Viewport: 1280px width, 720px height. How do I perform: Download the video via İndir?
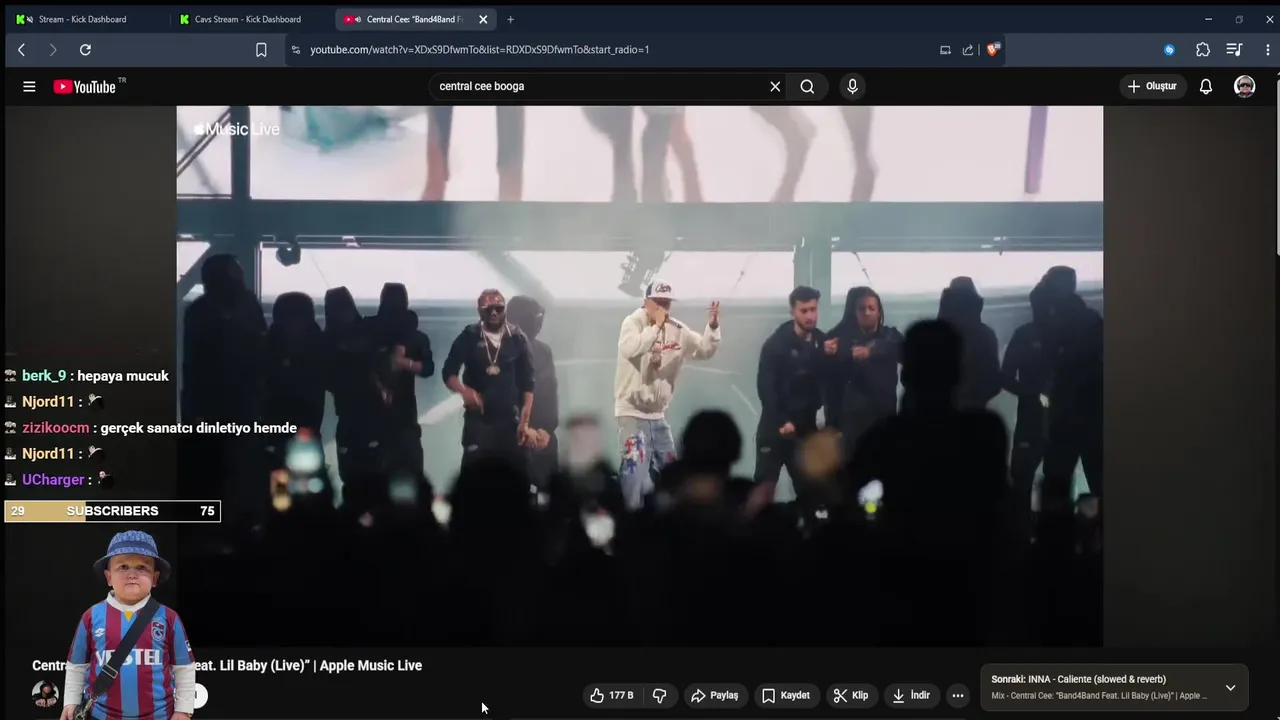click(911, 695)
